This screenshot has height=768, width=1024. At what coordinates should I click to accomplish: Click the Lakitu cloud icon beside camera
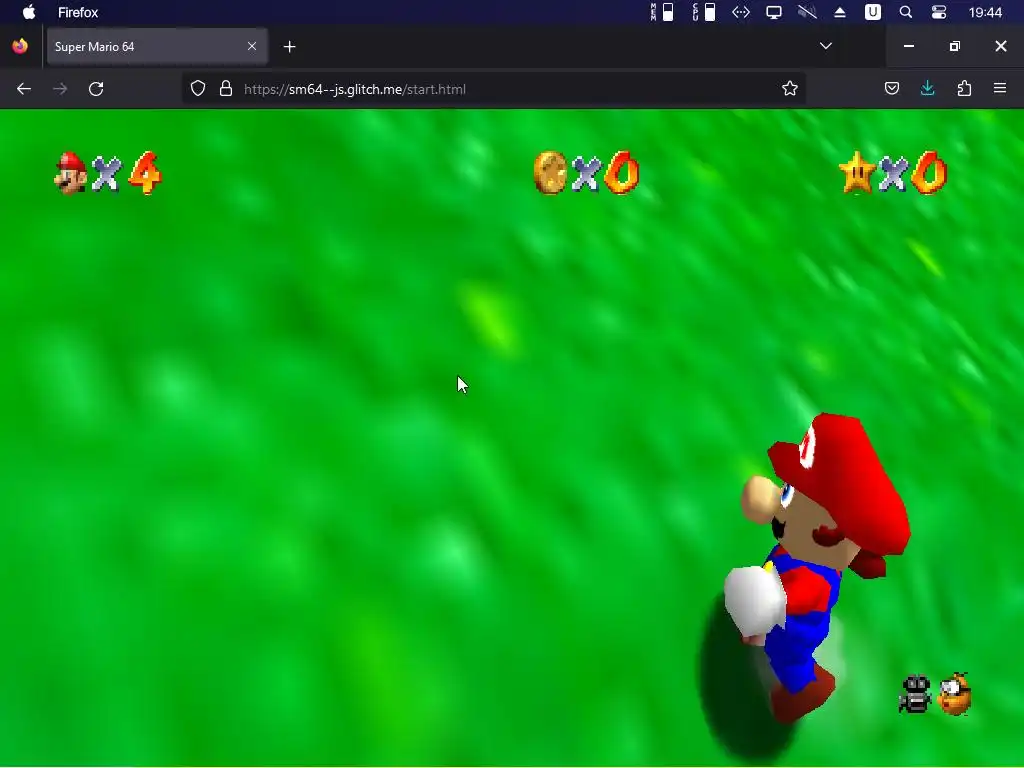click(x=955, y=694)
